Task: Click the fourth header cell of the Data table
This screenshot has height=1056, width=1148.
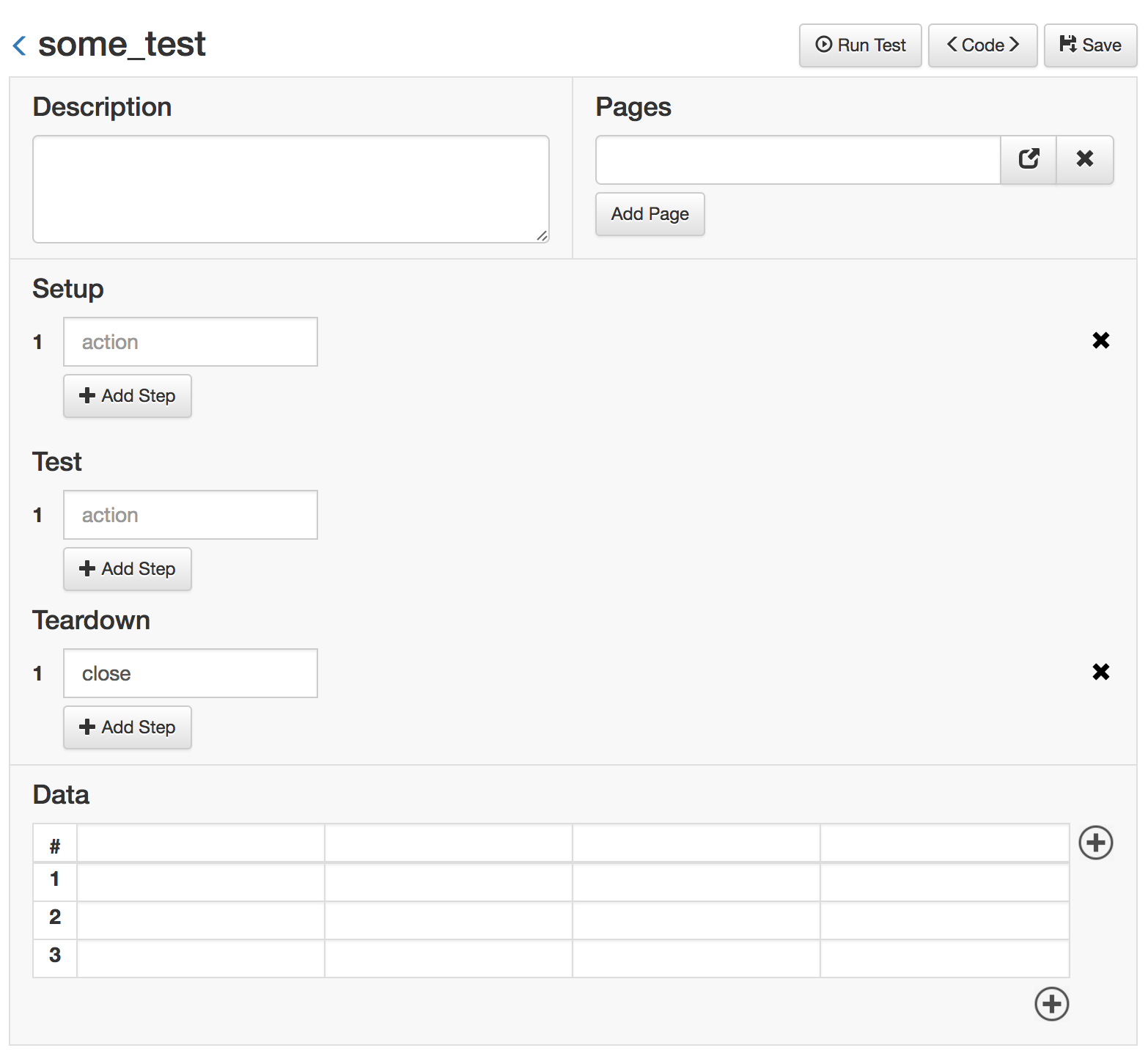Action: [x=945, y=843]
